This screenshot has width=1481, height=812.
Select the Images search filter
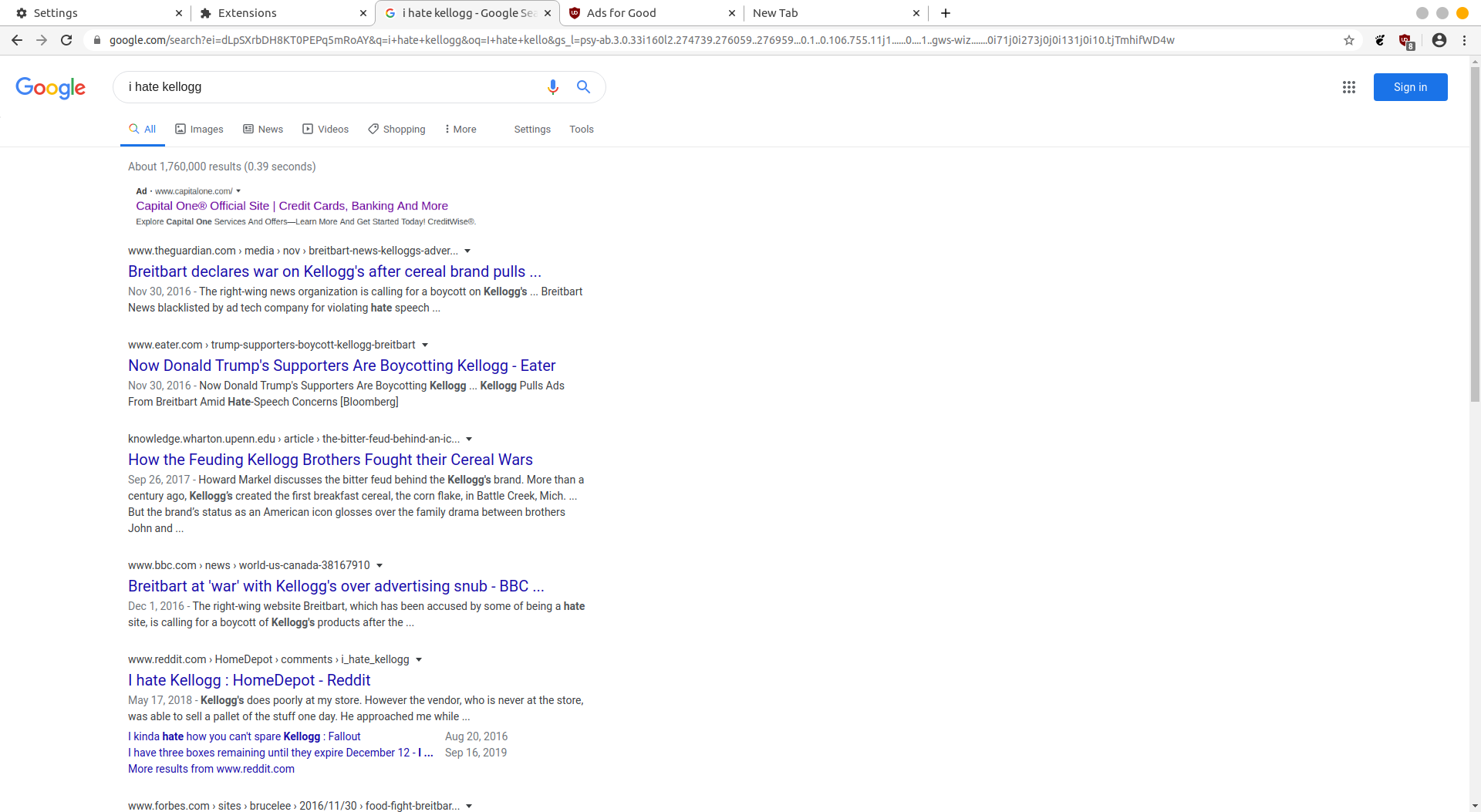click(x=199, y=129)
